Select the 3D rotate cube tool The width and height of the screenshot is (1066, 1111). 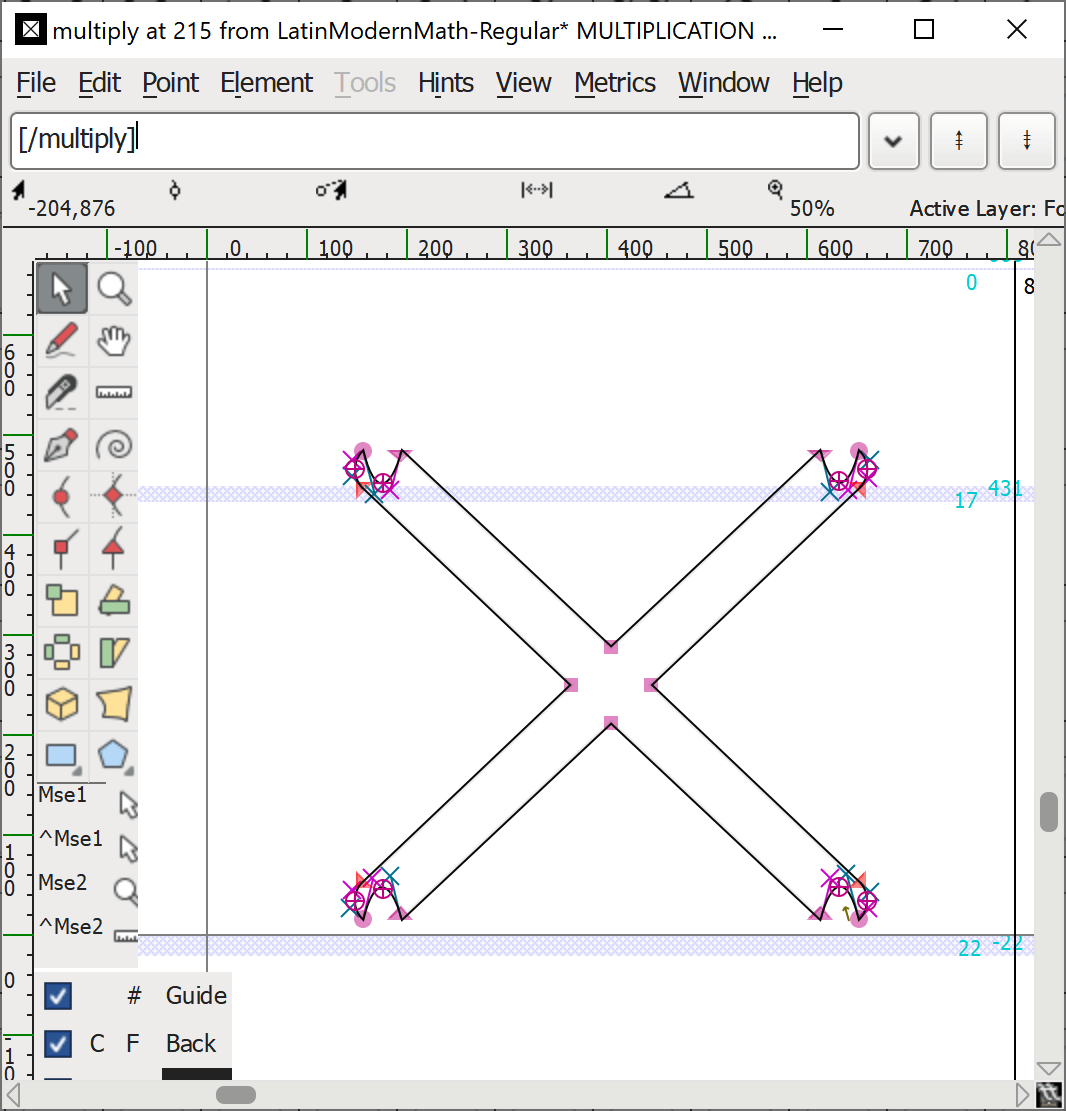[x=62, y=704]
